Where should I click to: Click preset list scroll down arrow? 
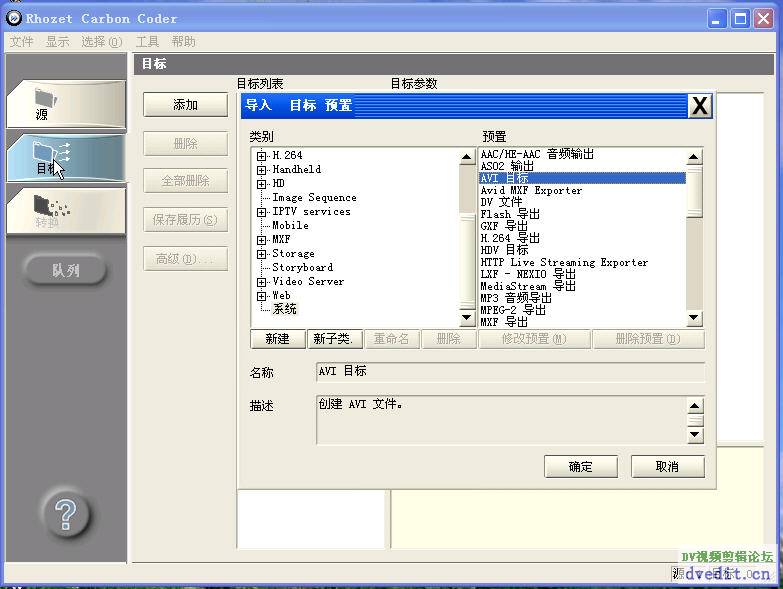pyautogui.click(x=694, y=317)
